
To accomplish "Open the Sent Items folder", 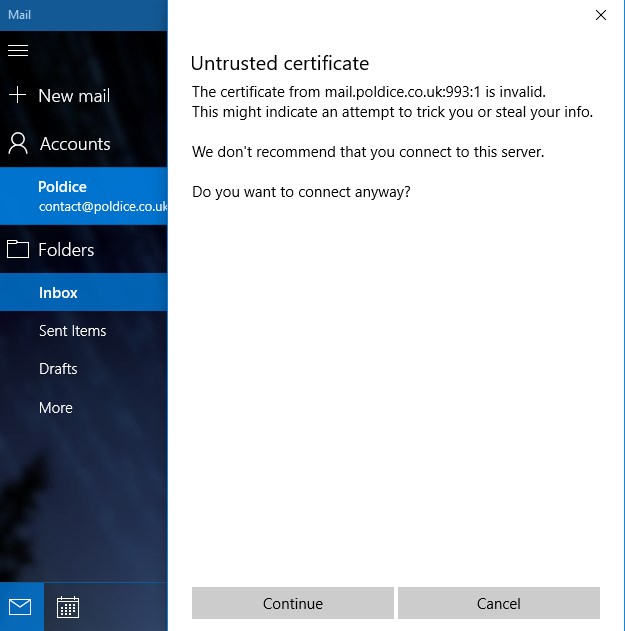I will [x=72, y=331].
